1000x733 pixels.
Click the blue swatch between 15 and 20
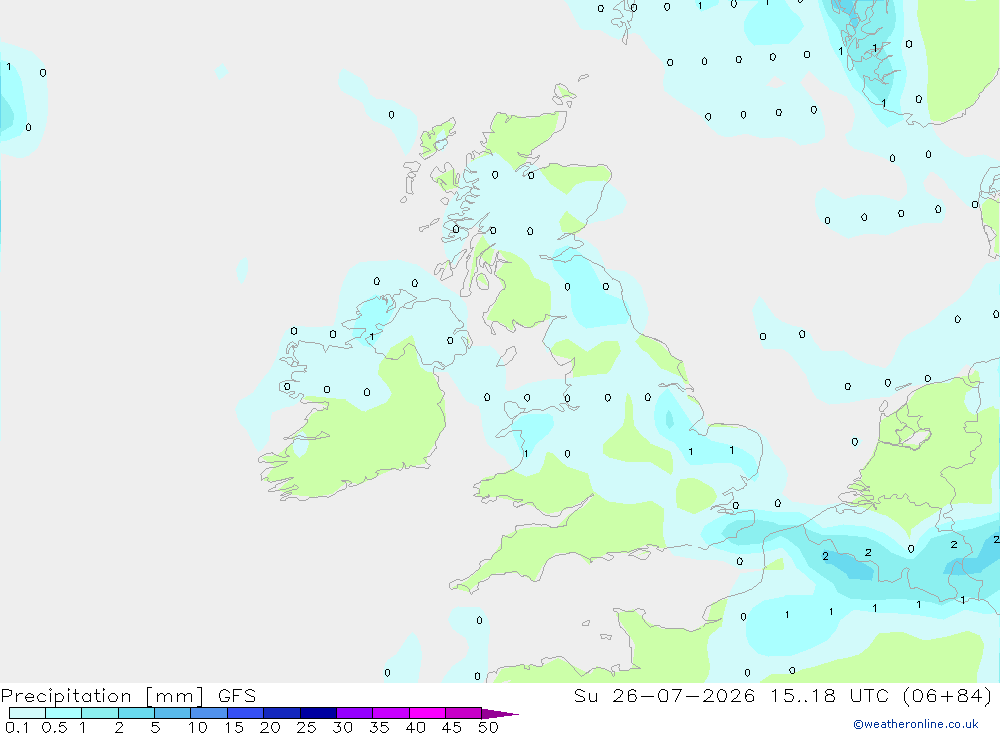pos(246,713)
